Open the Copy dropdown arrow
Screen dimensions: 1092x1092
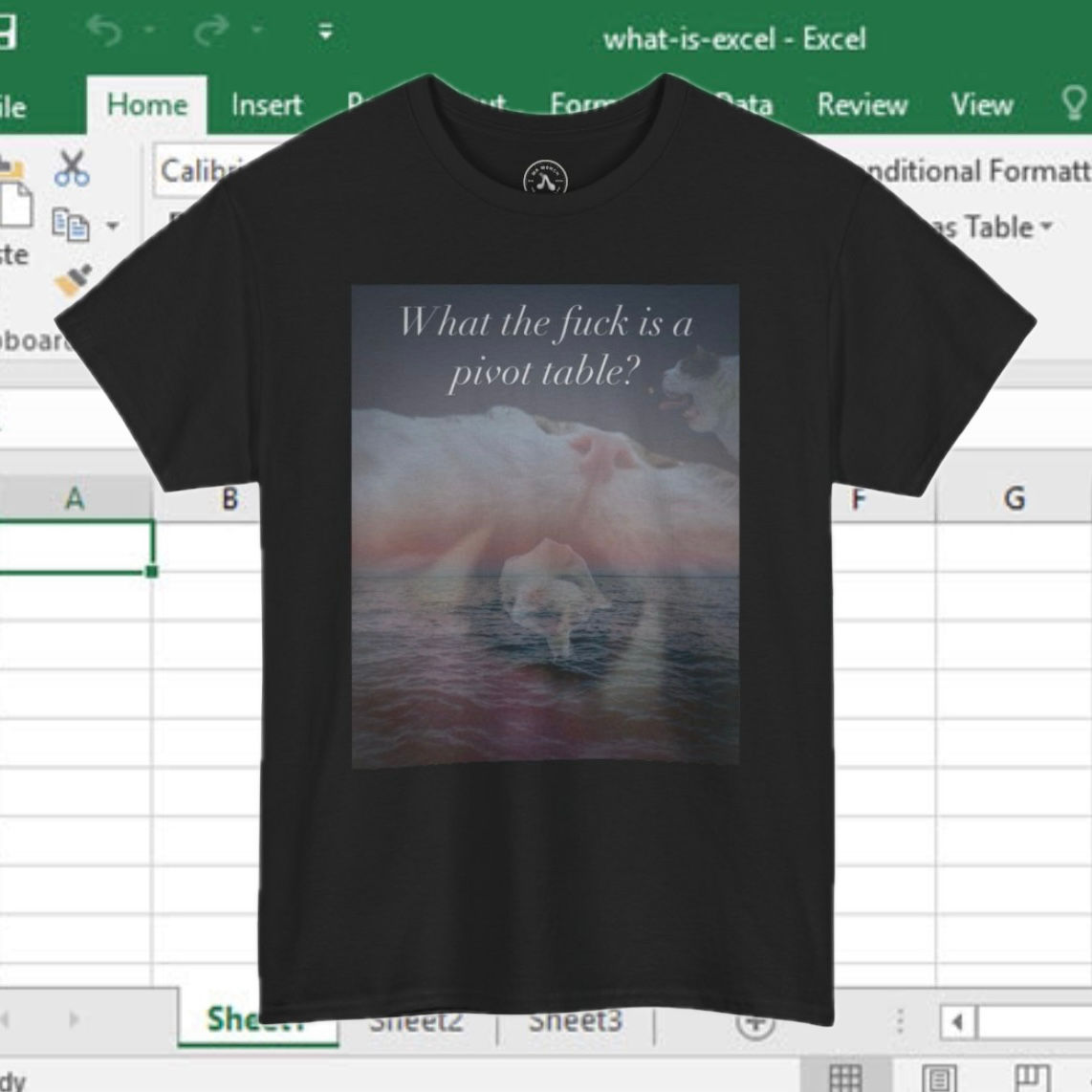pos(114,223)
